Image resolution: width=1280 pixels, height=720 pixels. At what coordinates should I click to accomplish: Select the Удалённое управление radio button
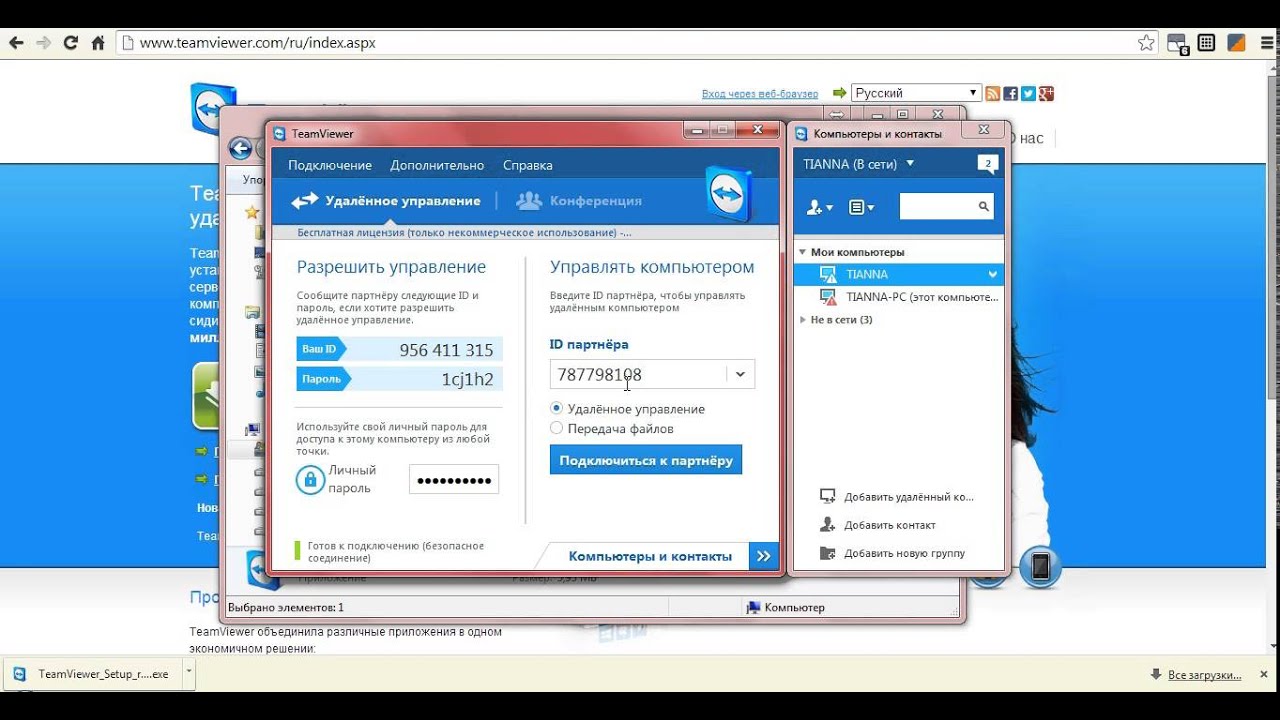pyautogui.click(x=556, y=408)
